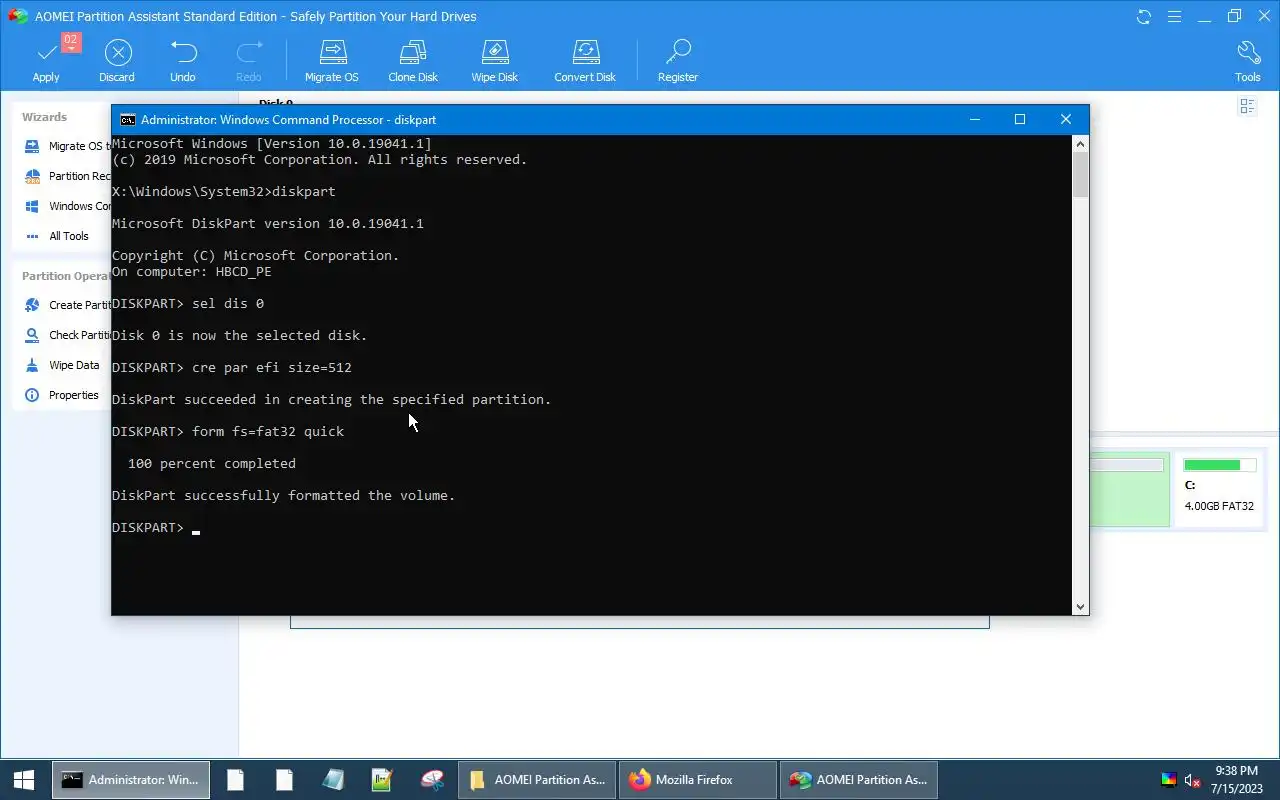
Task: Open the Clone Disk tool
Action: pos(413,60)
